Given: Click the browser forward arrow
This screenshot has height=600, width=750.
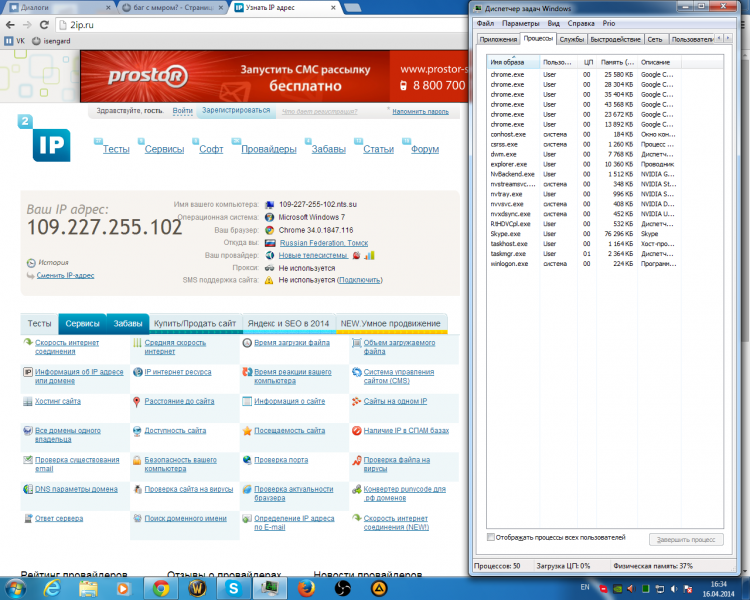Looking at the screenshot, I should coord(27,25).
